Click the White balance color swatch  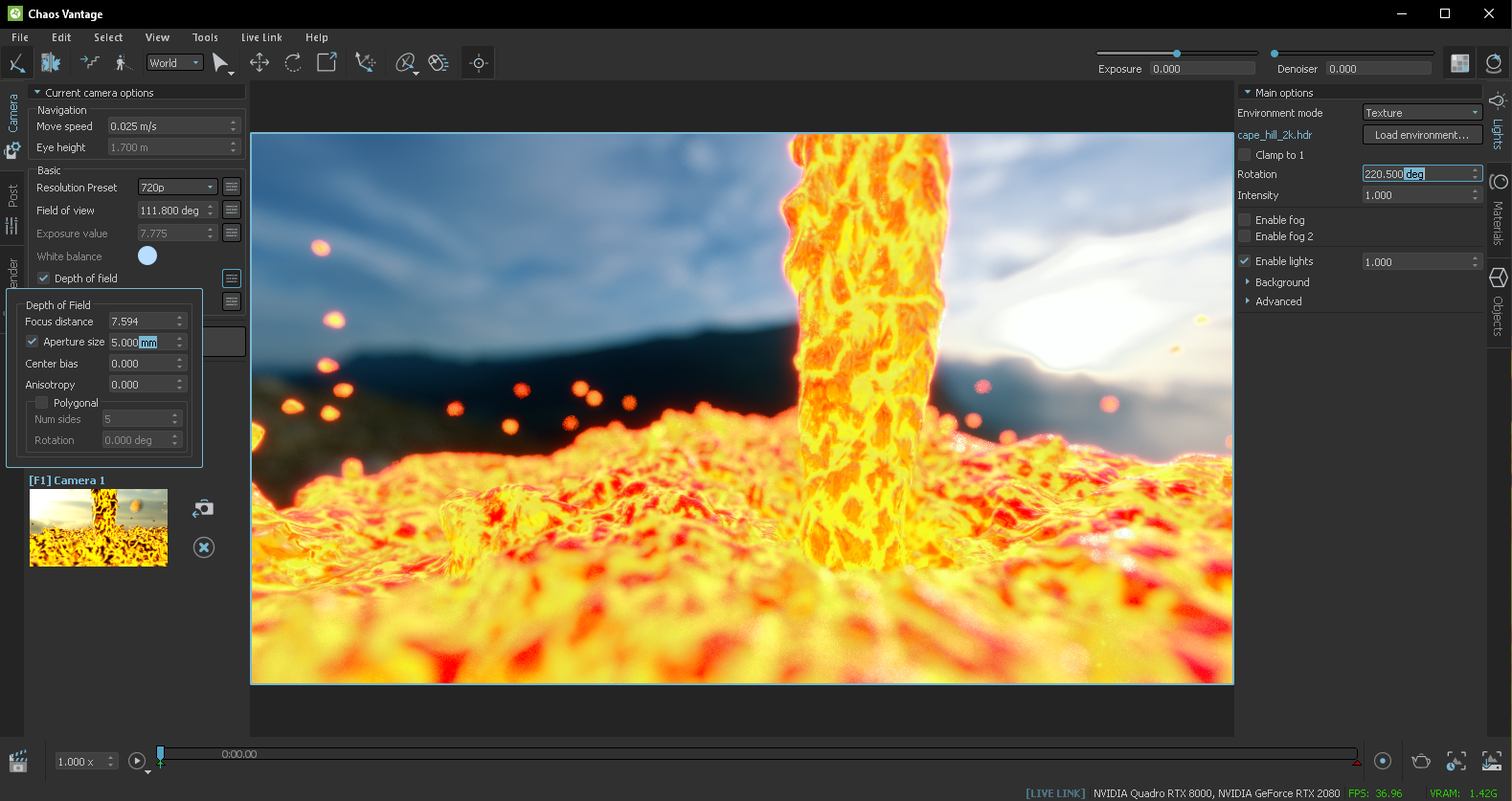[147, 256]
